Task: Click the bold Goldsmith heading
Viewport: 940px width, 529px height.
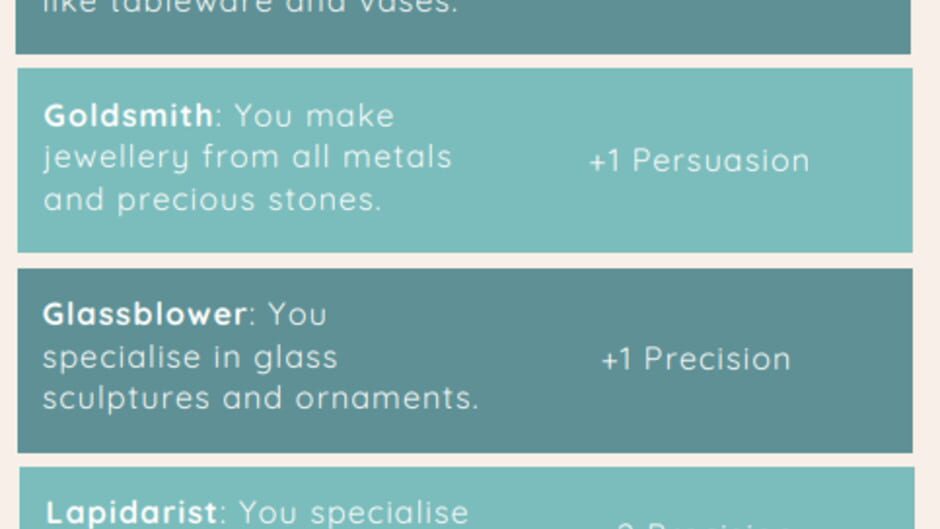Action: click(128, 115)
